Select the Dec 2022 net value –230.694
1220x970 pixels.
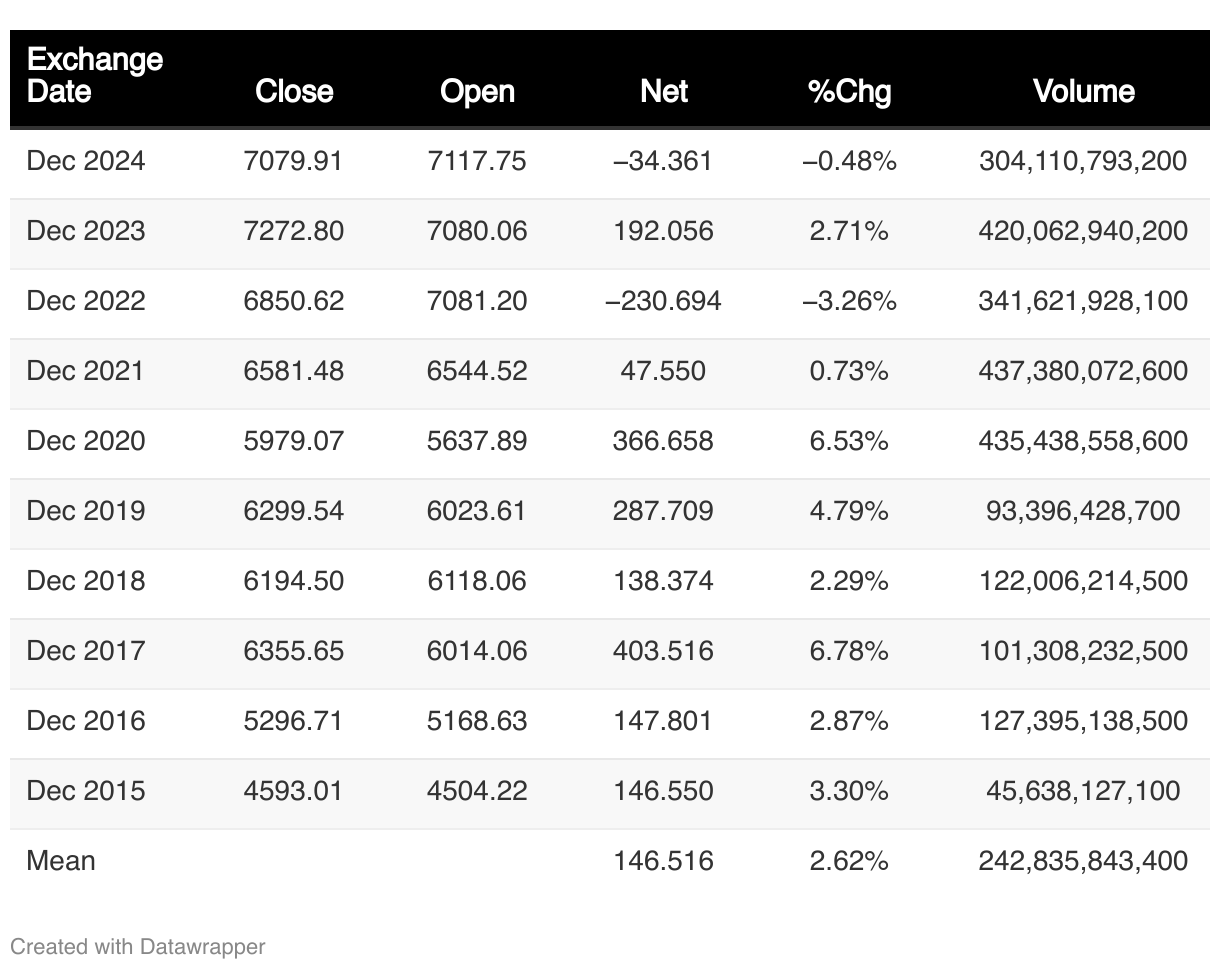tap(664, 301)
